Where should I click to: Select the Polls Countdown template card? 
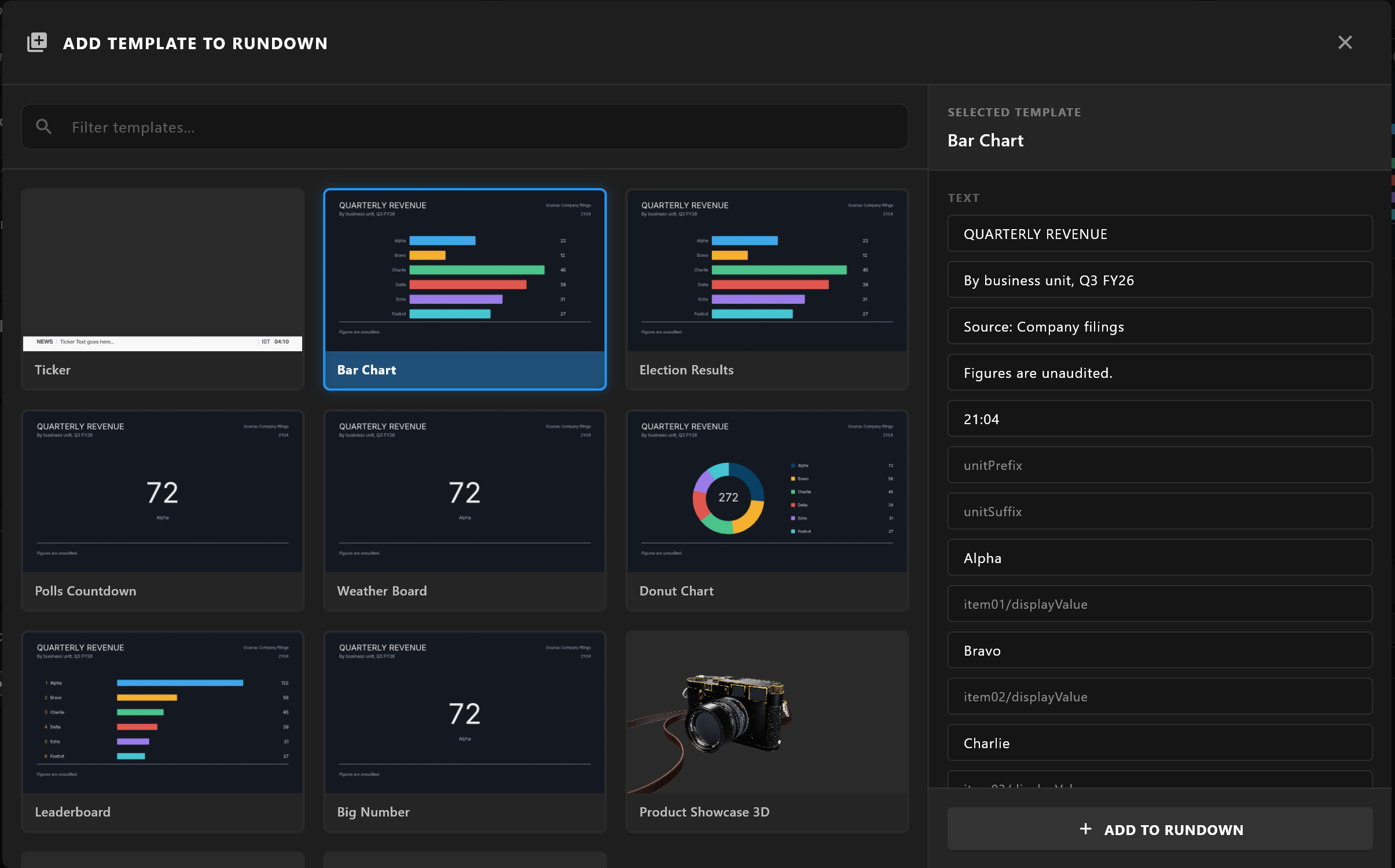tap(163, 510)
